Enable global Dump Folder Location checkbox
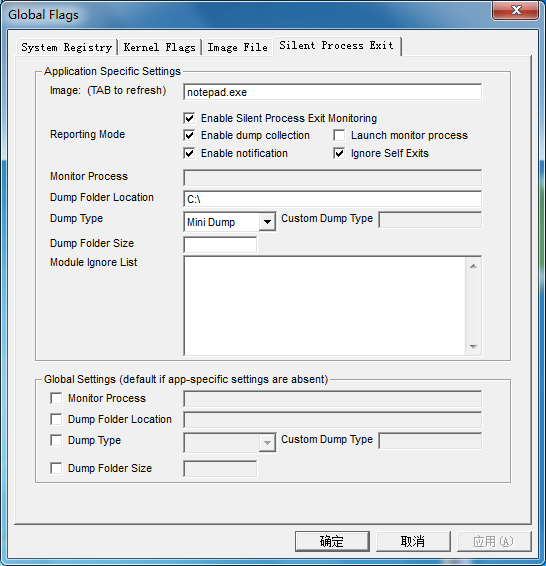Image resolution: width=546 pixels, height=566 pixels. pyautogui.click(x=56, y=419)
